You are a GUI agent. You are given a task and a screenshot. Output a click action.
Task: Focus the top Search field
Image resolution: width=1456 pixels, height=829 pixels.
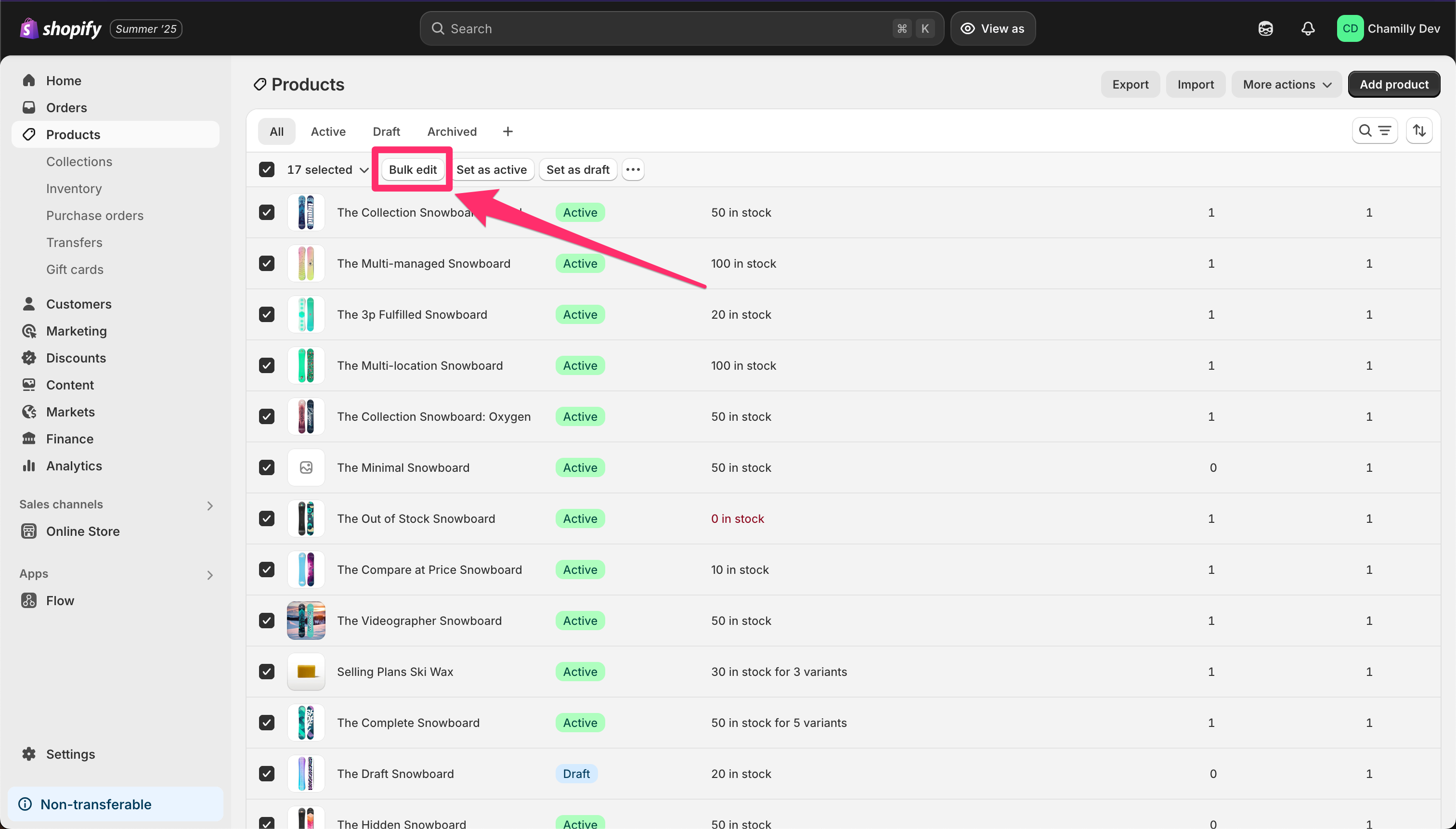[x=682, y=28]
